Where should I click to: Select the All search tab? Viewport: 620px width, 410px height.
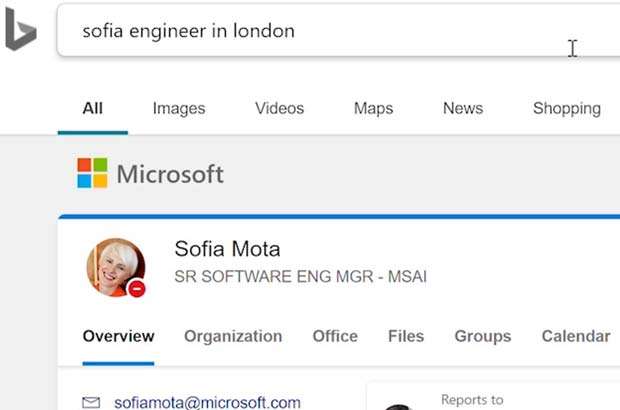coord(93,108)
